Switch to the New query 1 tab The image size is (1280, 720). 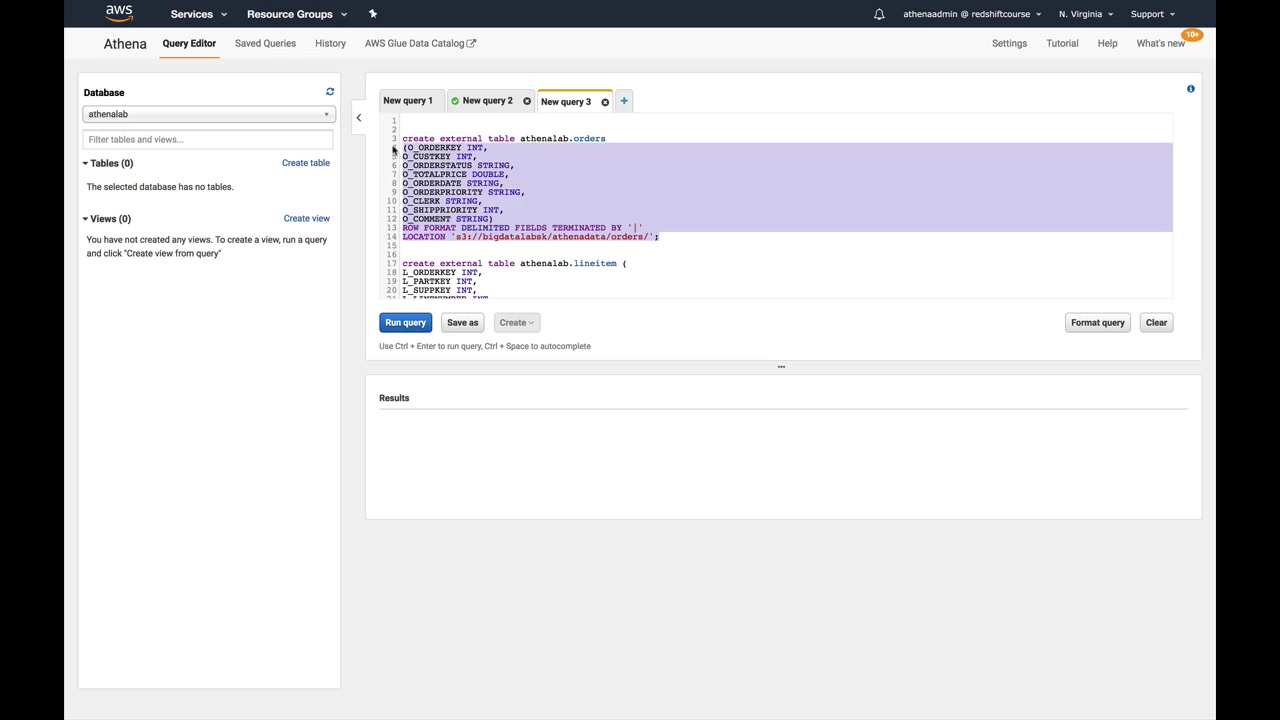coord(408,101)
